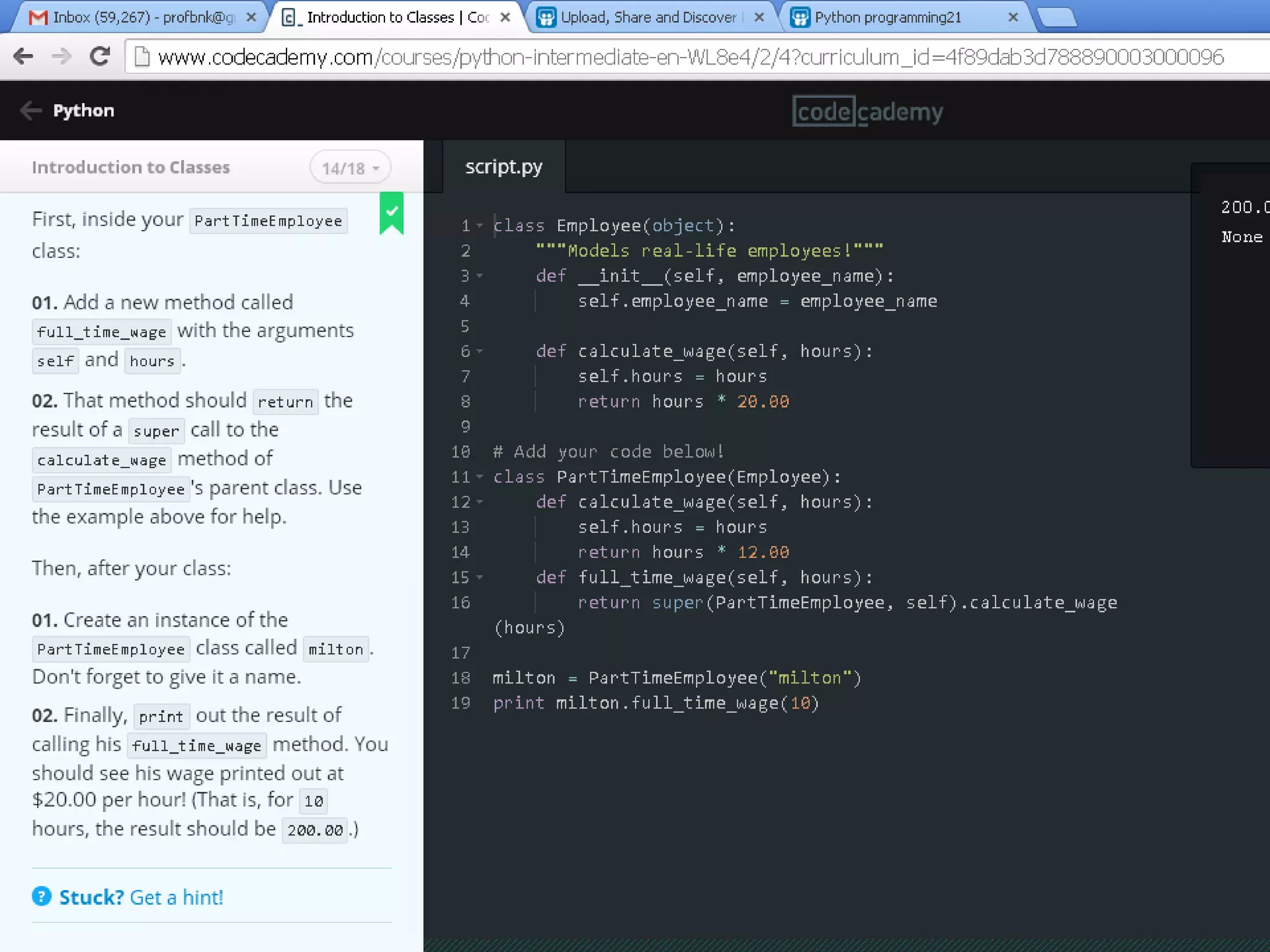Click the browser Forward arrow
The height and width of the screenshot is (952, 1270).
(61, 57)
